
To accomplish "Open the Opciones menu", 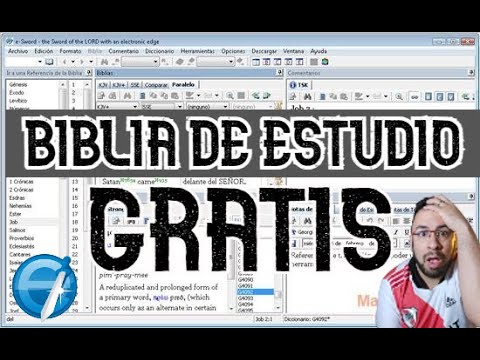I will 233,51.
